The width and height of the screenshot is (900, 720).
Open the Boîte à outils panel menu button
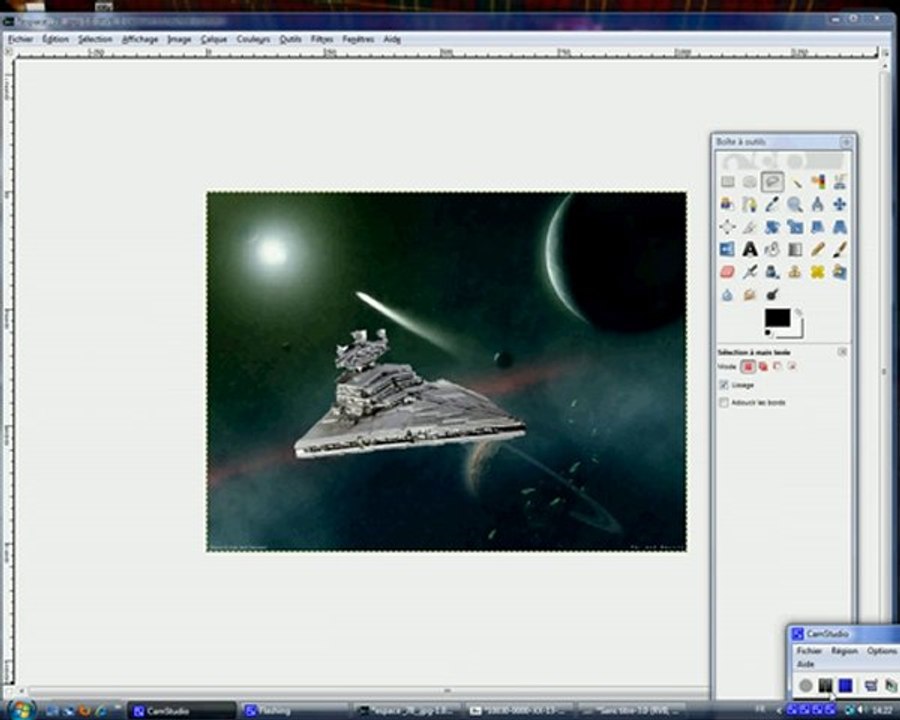tap(846, 142)
